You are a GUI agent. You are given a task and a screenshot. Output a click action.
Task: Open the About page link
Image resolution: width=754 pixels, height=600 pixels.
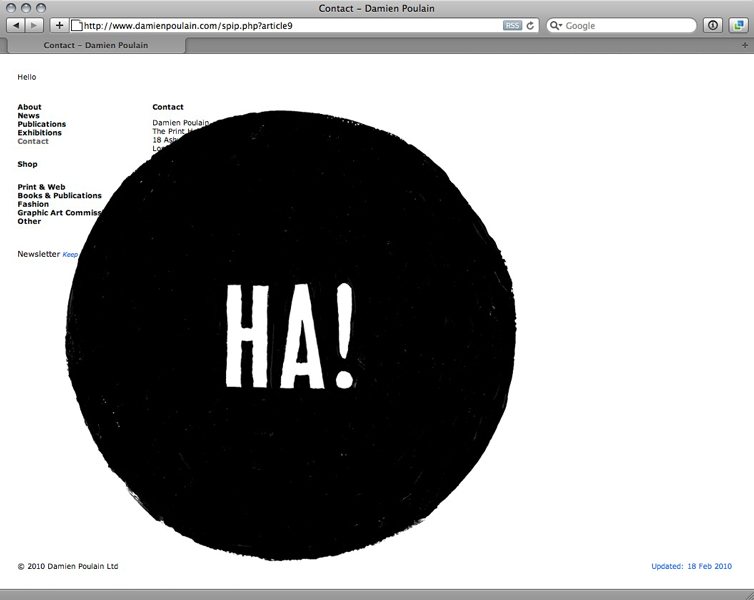pos(29,107)
